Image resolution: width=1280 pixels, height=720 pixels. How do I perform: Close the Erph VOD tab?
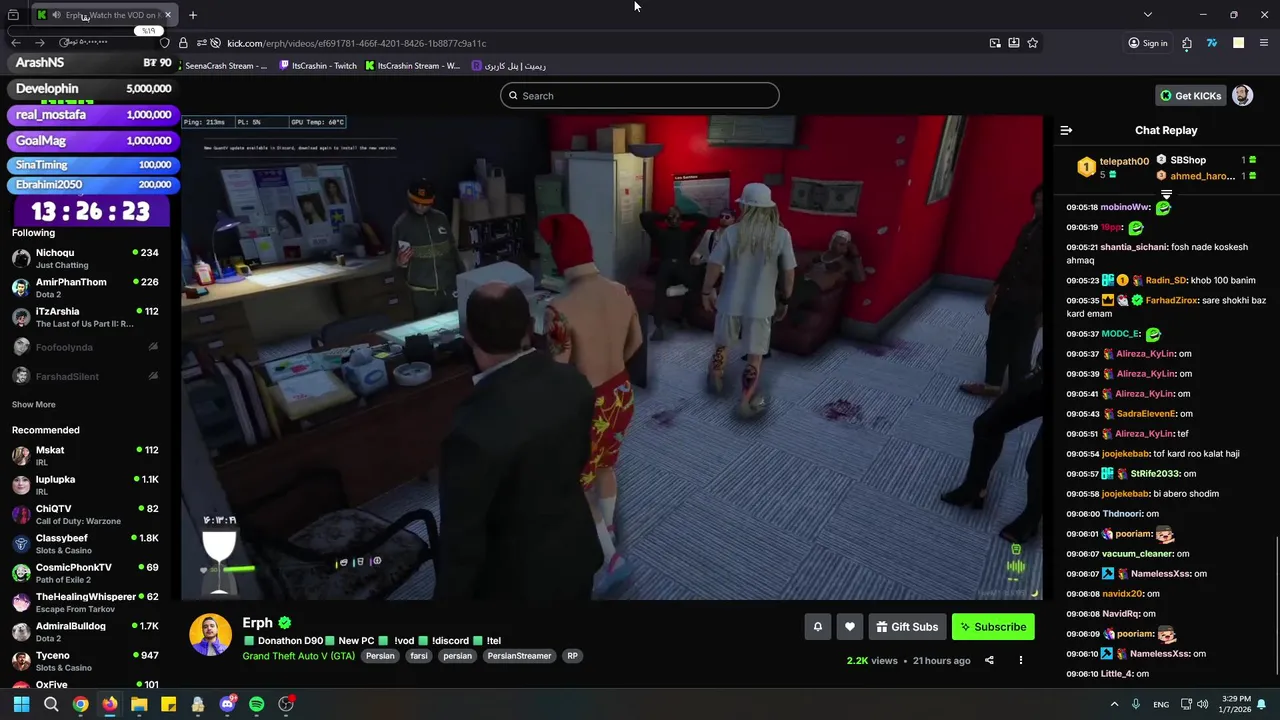(168, 15)
